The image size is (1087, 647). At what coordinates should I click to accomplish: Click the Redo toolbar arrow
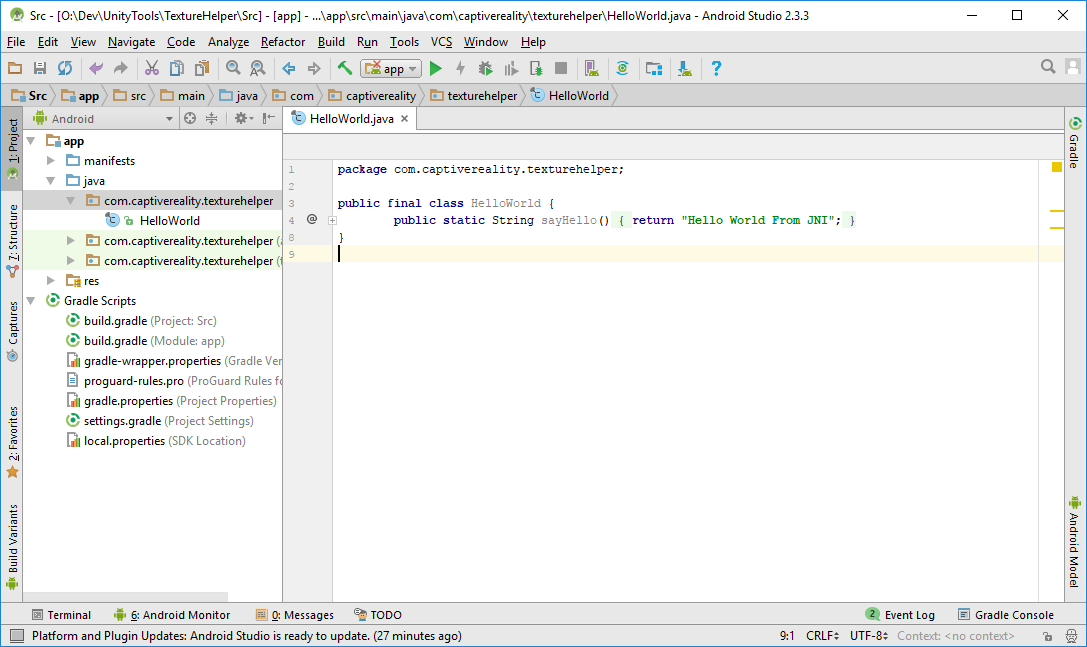[121, 68]
